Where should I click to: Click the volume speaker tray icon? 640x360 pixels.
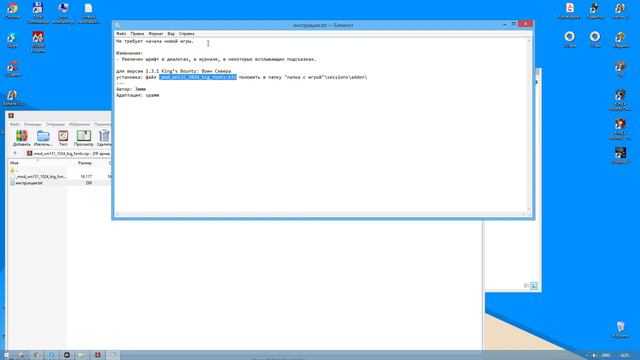pyautogui.click(x=594, y=356)
